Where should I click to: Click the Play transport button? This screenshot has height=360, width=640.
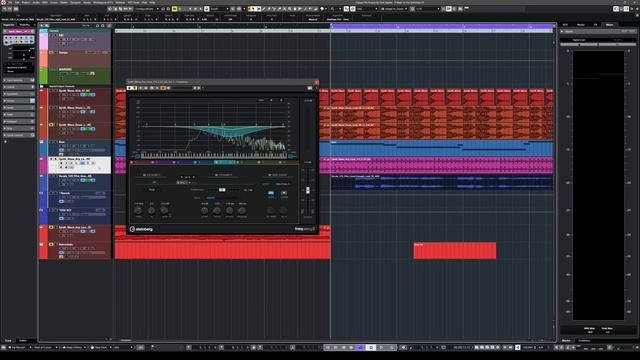pyautogui.click(x=381, y=347)
